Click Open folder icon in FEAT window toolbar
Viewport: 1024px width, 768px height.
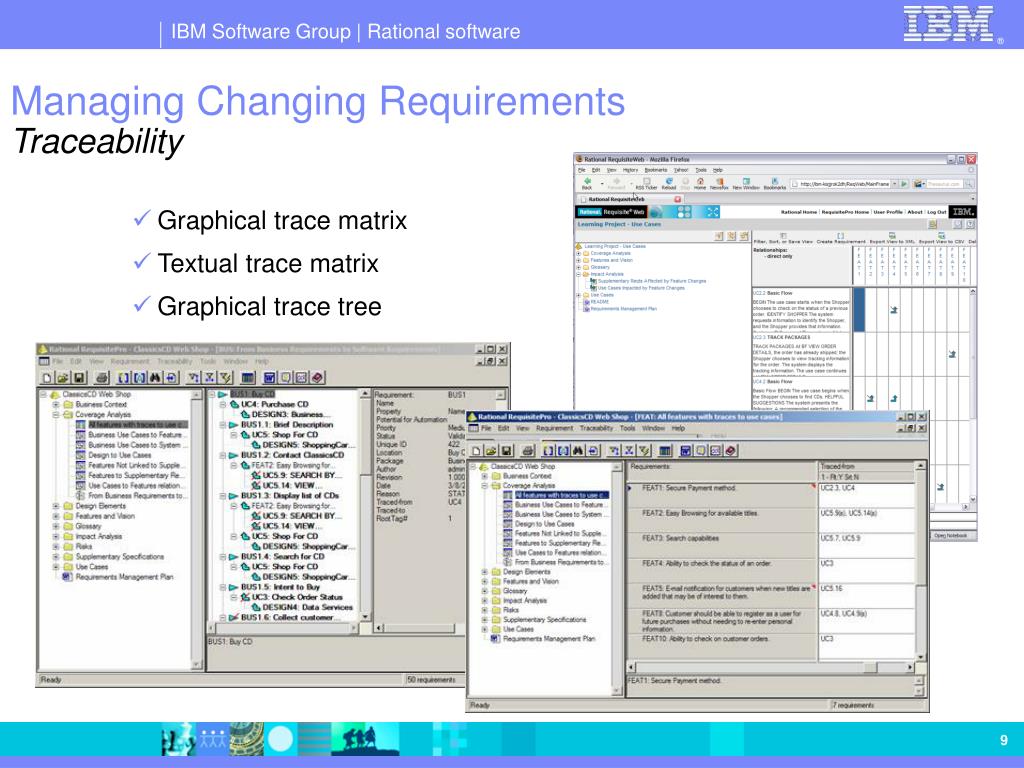pos(491,451)
